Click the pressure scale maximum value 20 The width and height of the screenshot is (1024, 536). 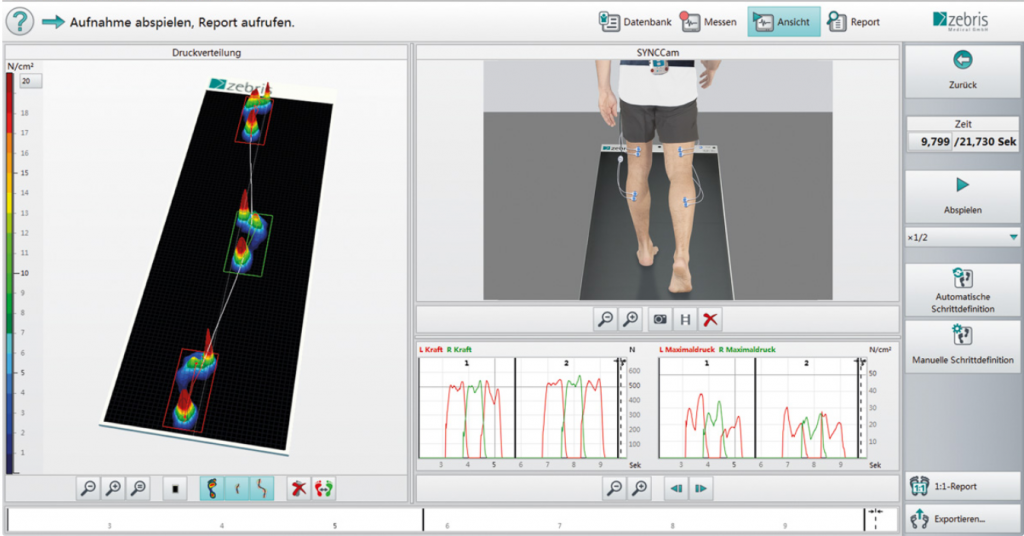30,81
